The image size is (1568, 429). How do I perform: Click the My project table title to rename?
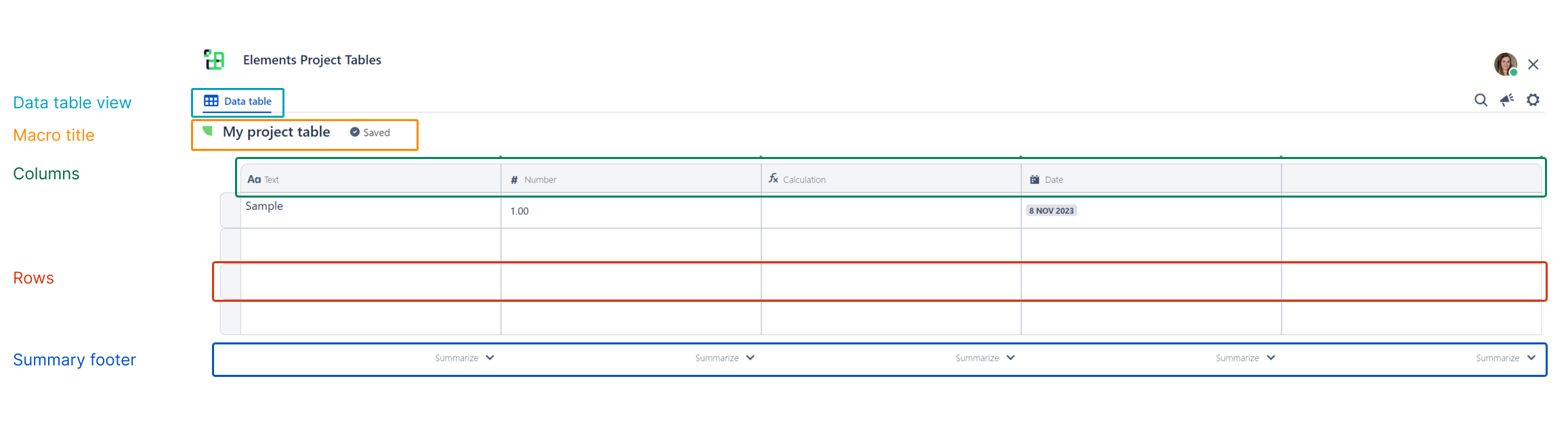tap(276, 132)
